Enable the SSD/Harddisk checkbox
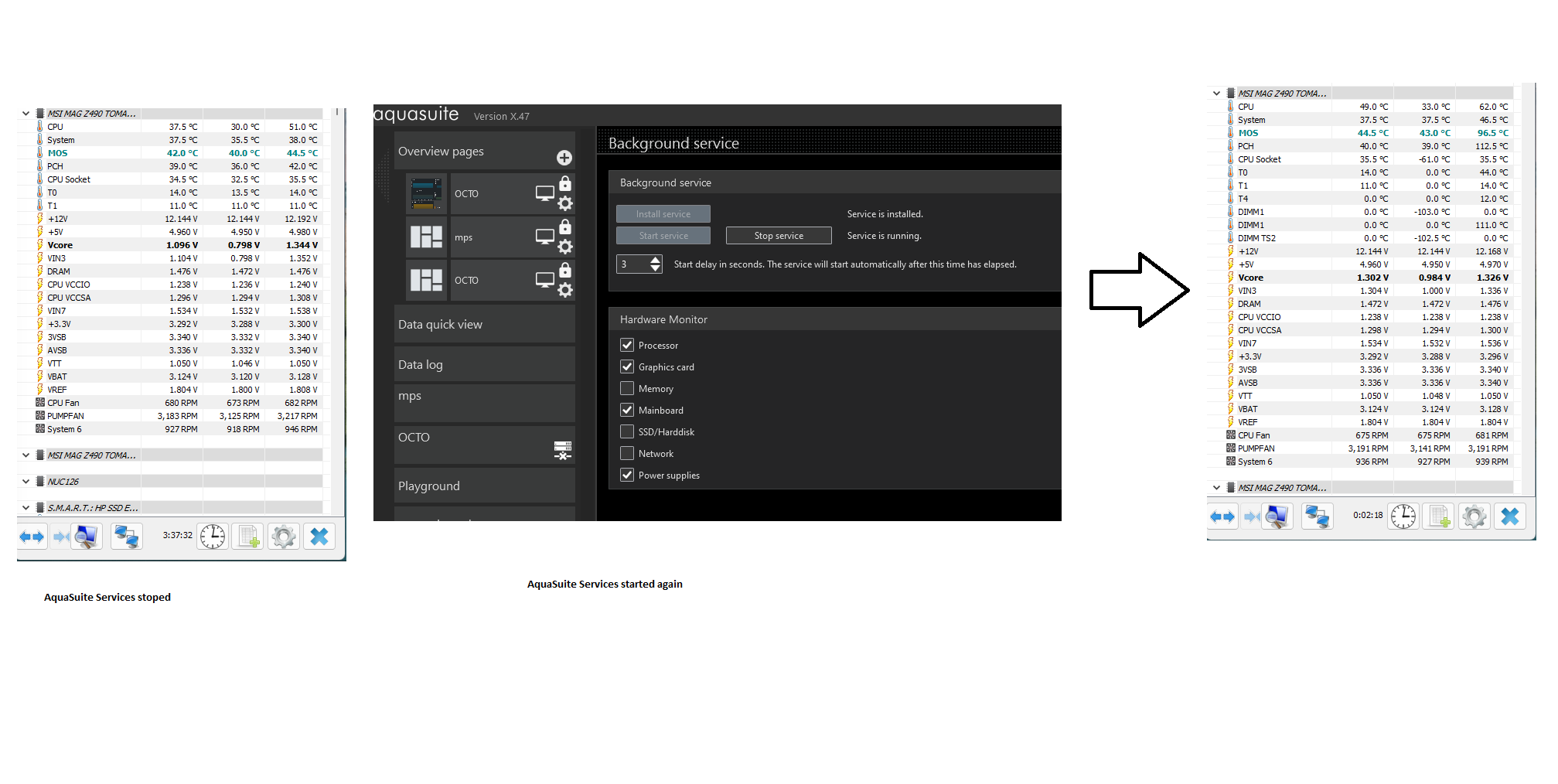1558x784 pixels. click(627, 431)
